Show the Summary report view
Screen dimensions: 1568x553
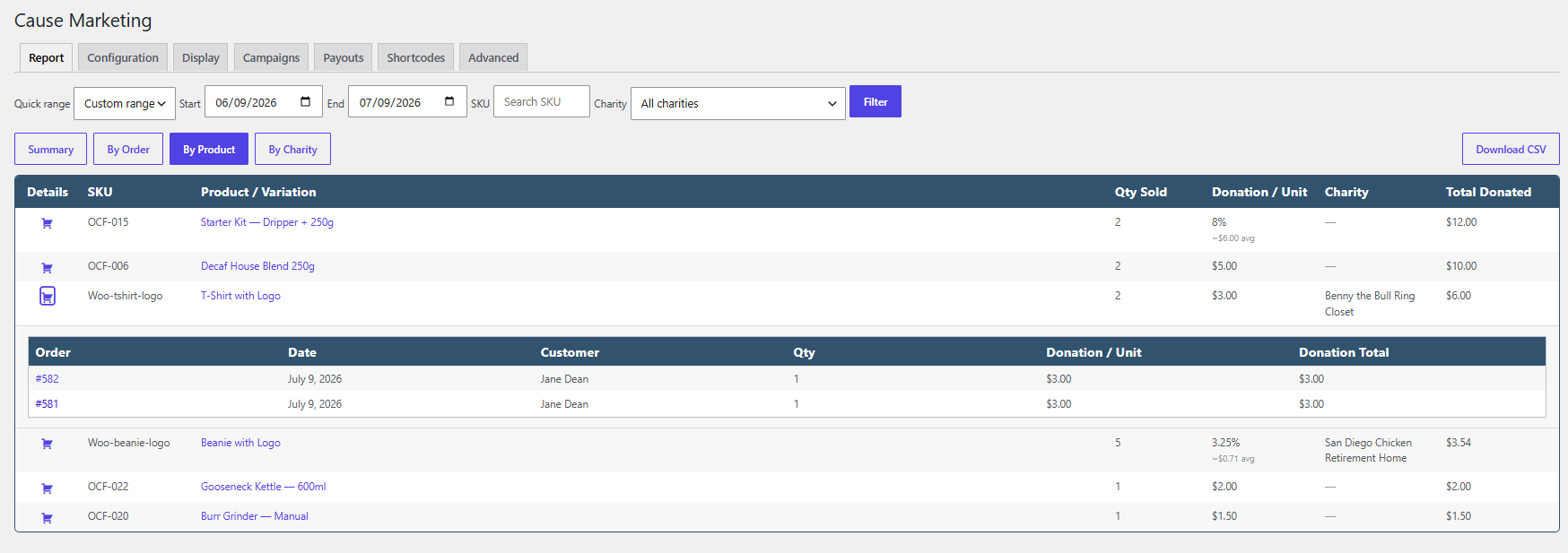click(x=50, y=149)
